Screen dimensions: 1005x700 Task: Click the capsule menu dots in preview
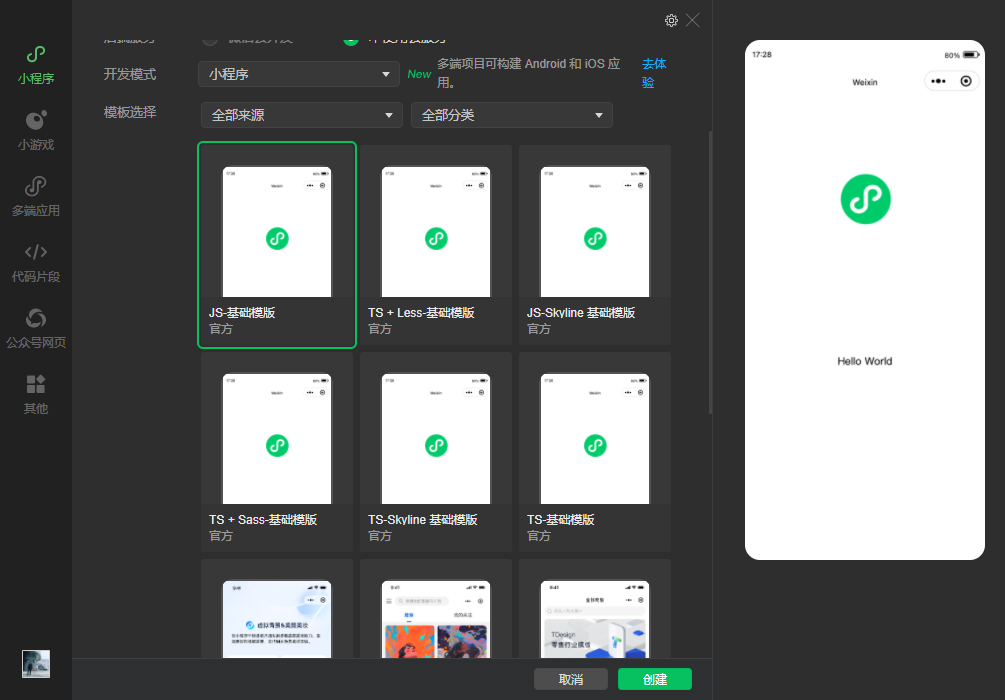(x=938, y=81)
